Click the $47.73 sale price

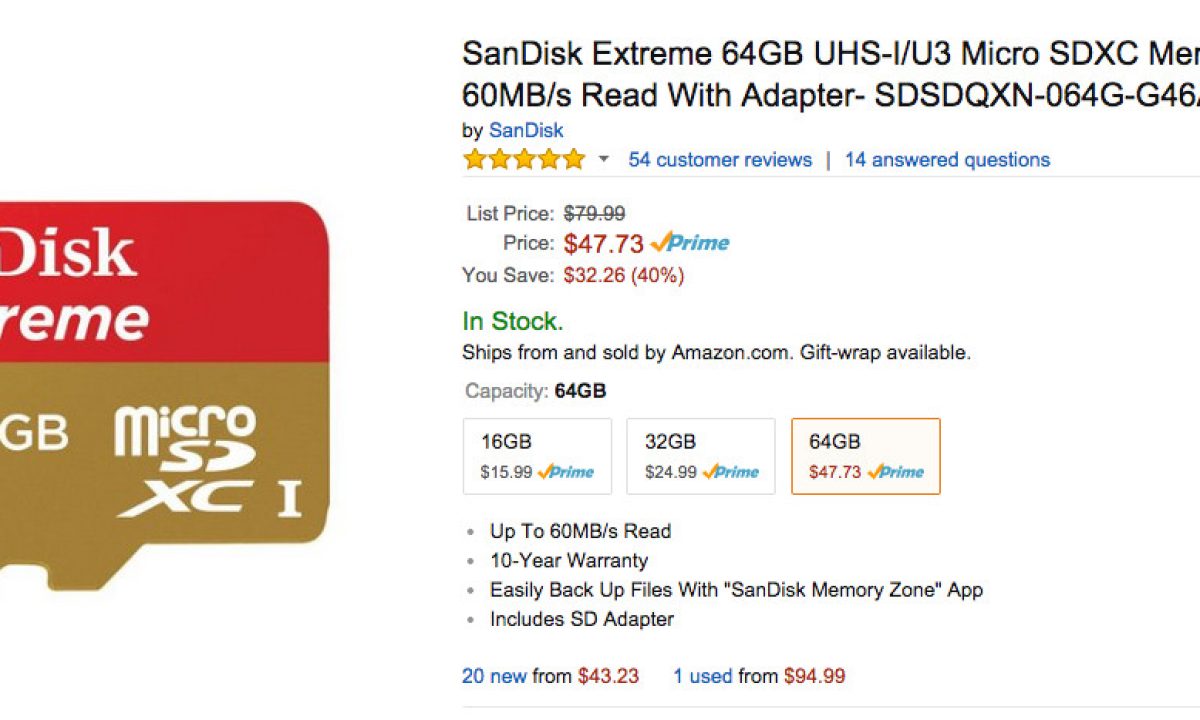pos(604,244)
